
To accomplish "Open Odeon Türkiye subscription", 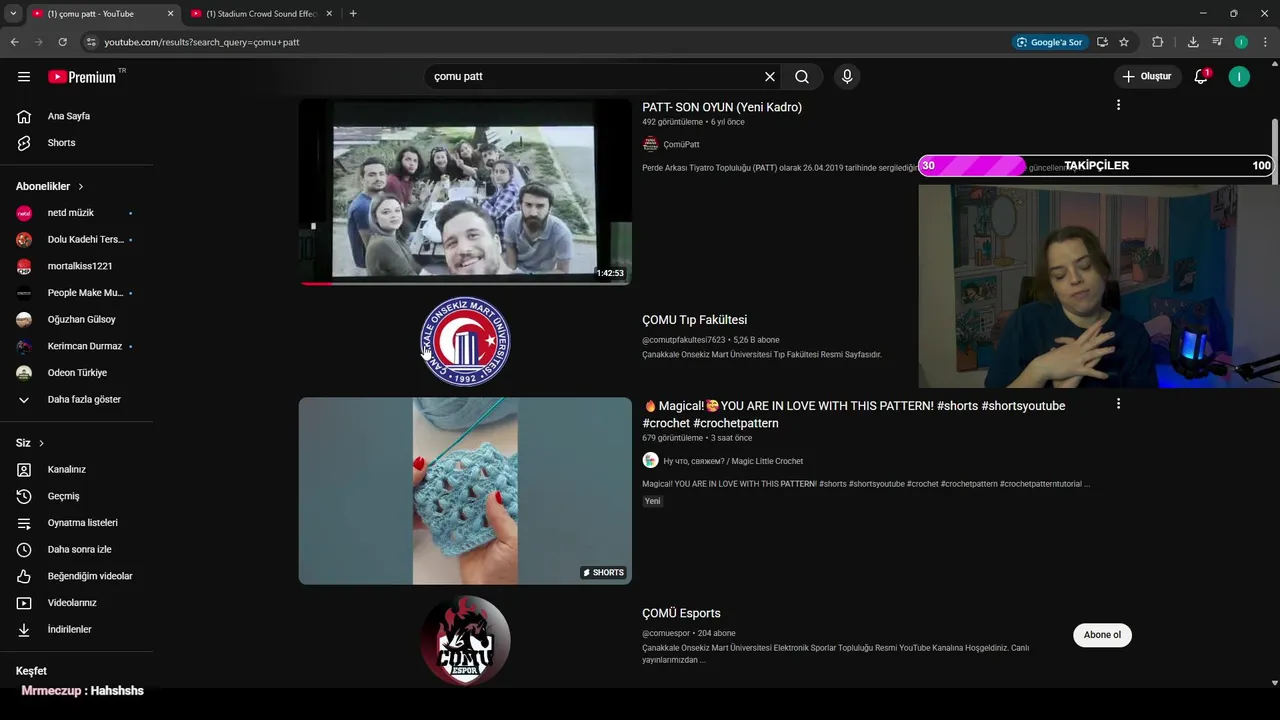I will pos(77,373).
